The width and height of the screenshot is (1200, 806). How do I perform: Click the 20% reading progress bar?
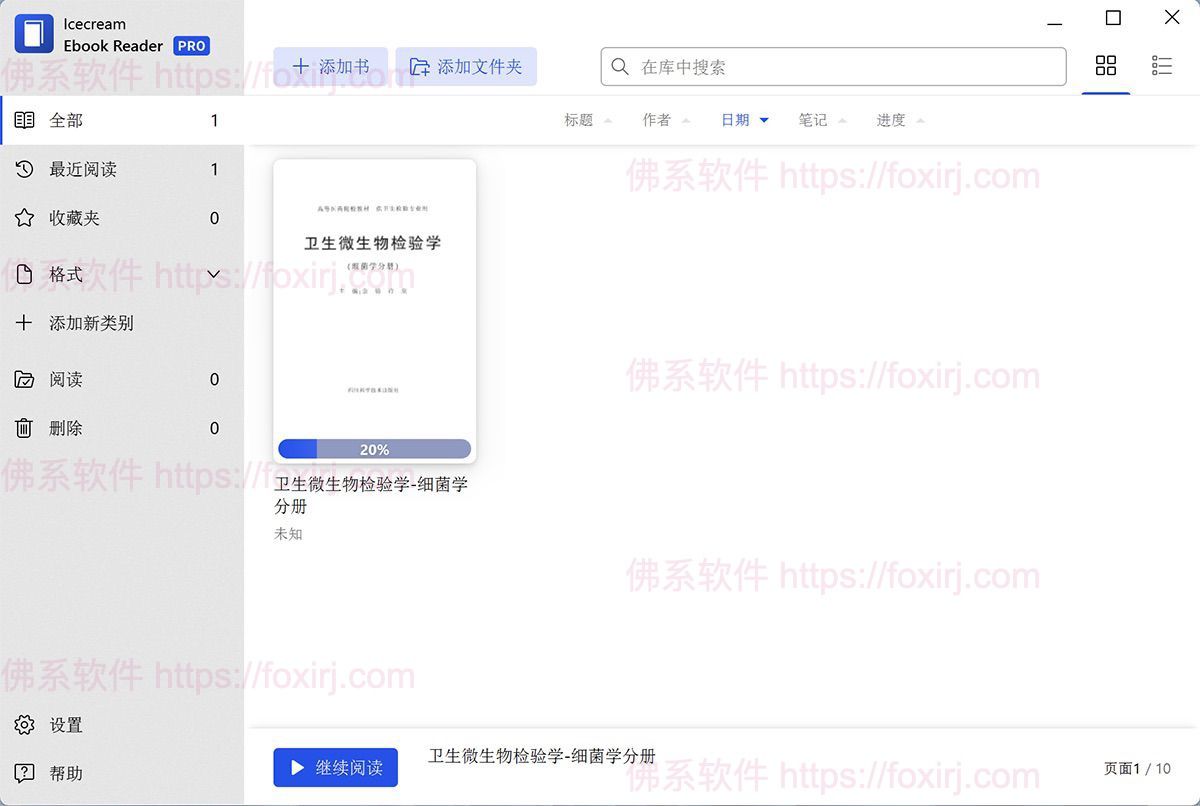pos(374,449)
